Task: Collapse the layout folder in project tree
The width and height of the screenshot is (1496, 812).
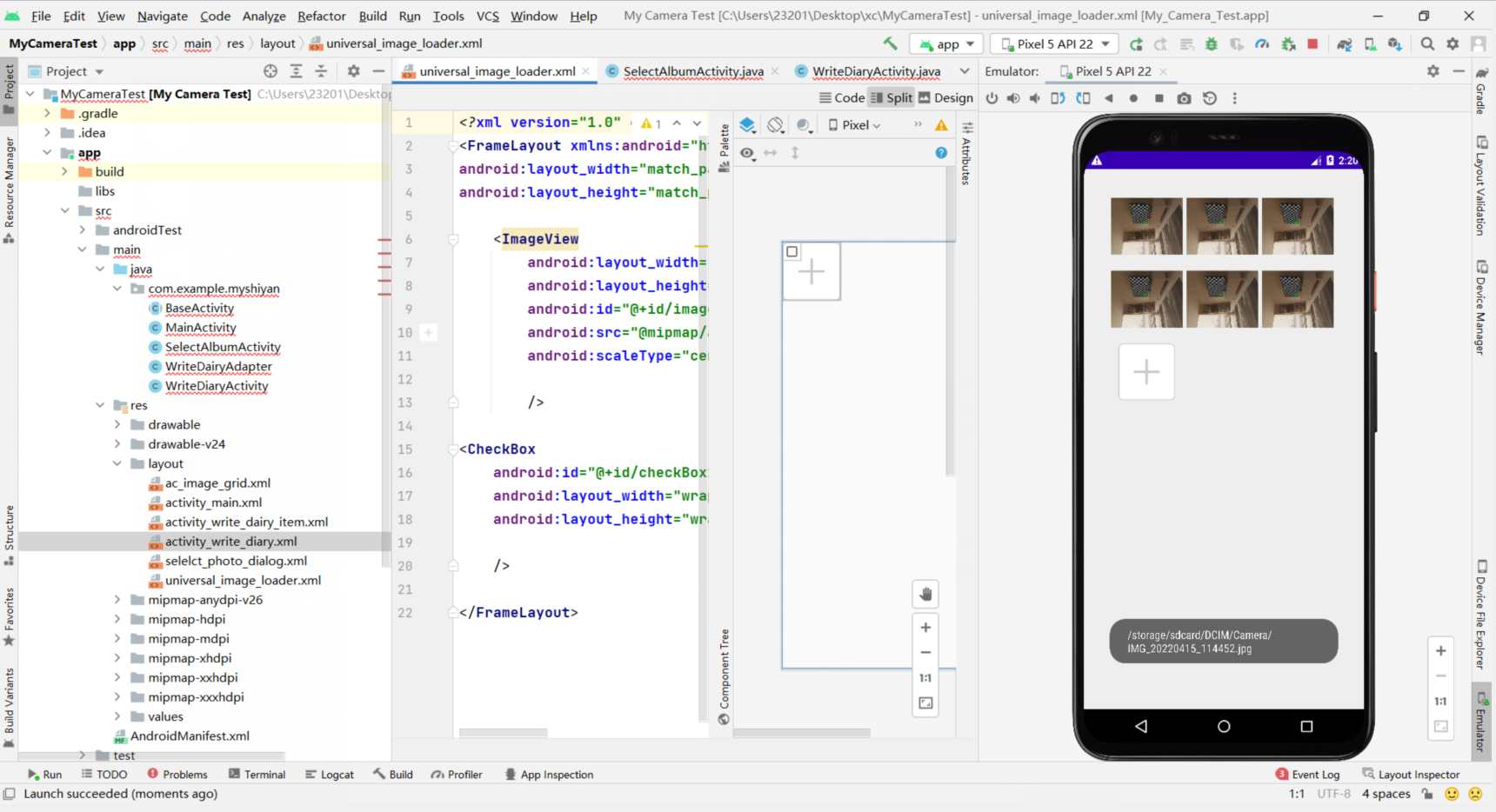Action: [x=117, y=463]
